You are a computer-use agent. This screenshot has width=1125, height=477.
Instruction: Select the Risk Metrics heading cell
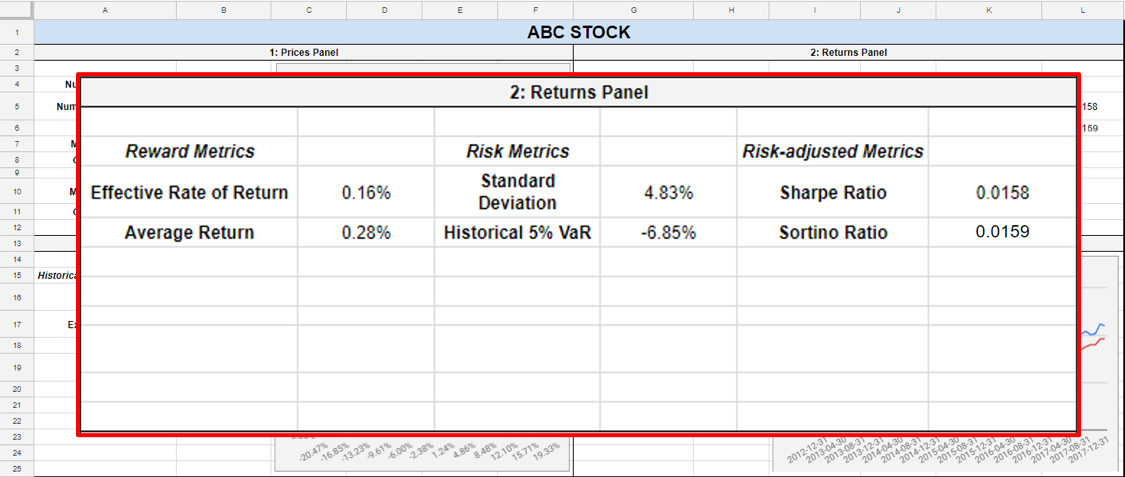click(517, 151)
